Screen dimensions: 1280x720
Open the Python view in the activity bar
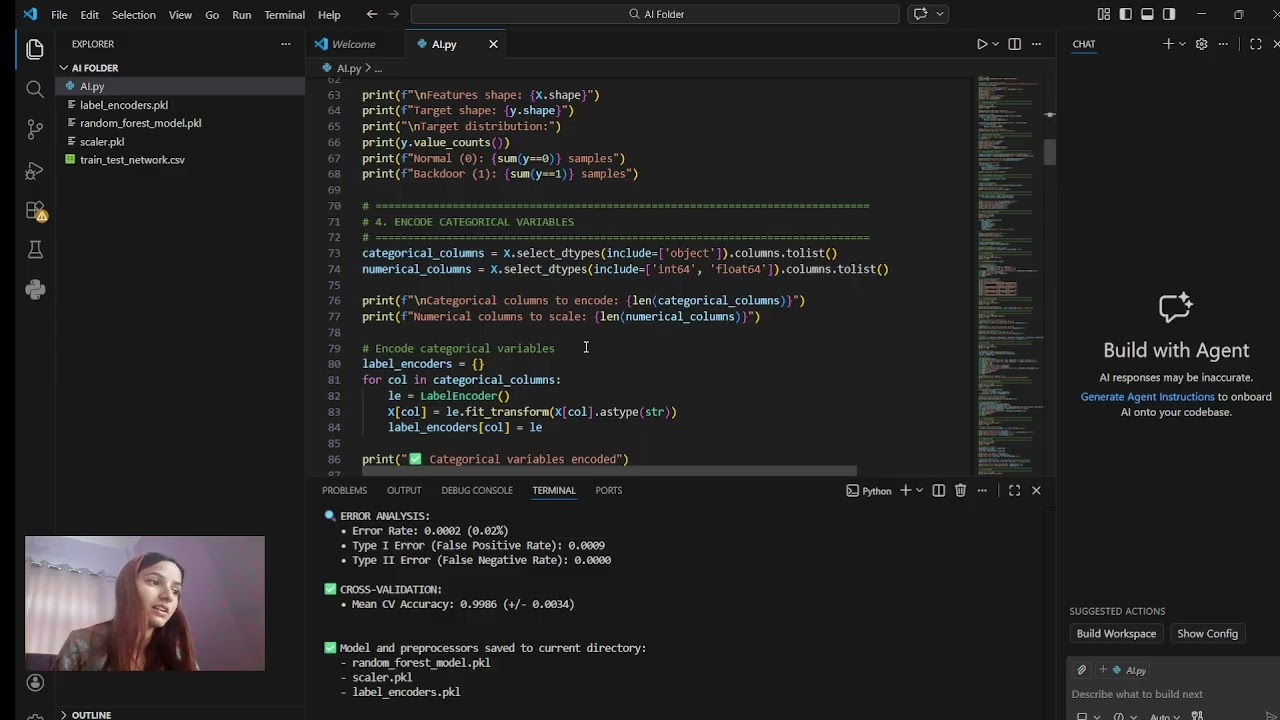point(35,290)
